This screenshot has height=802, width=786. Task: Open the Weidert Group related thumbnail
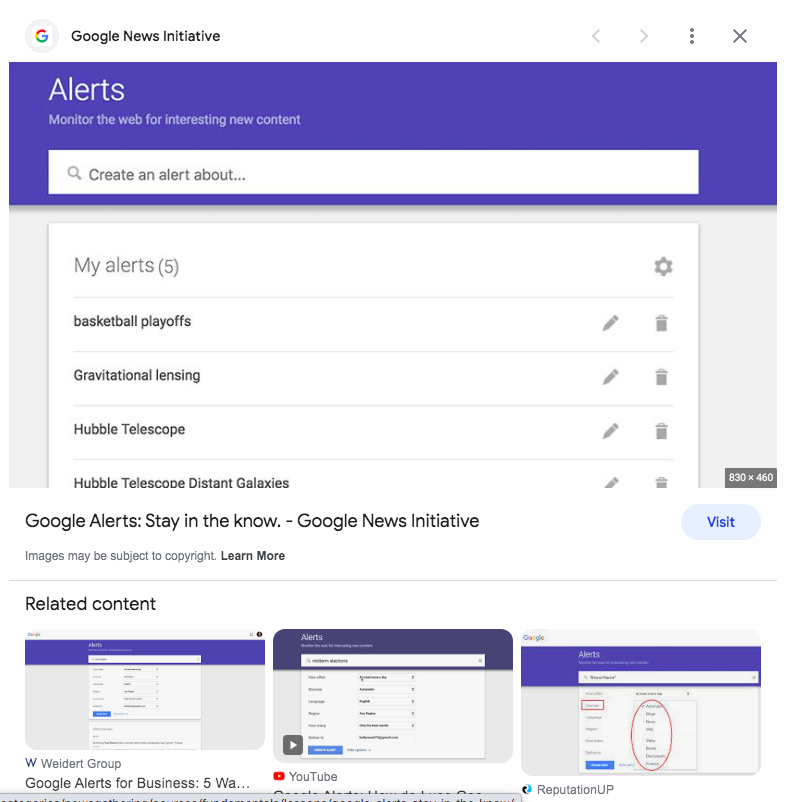[x=145, y=689]
